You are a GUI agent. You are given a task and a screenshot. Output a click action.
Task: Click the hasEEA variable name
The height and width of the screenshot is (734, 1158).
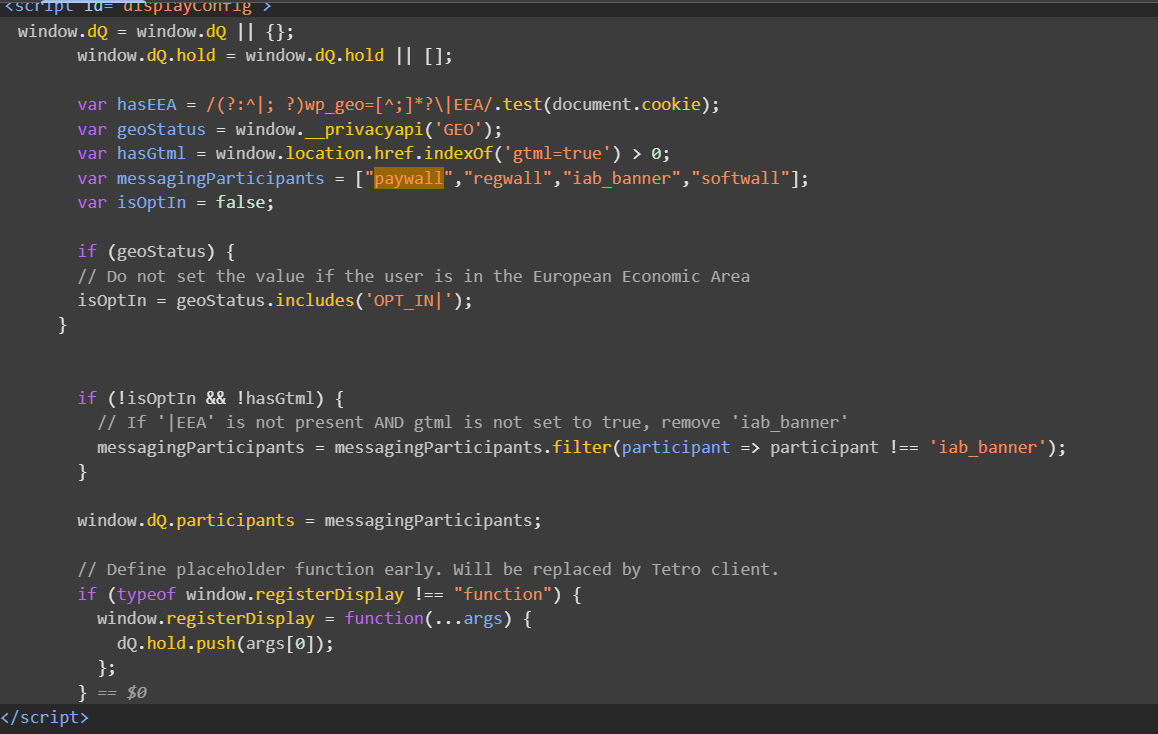(147, 104)
